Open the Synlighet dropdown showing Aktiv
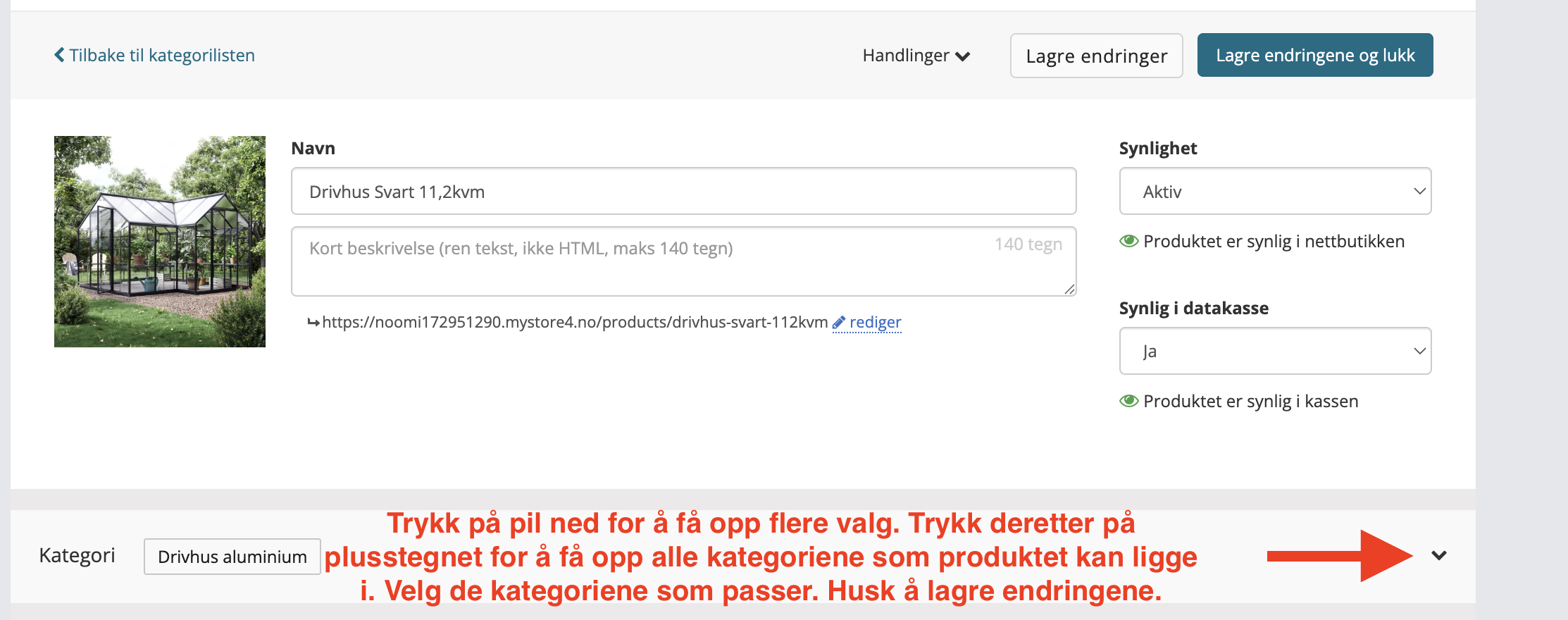Viewport: 1568px width, 620px height. [1275, 191]
